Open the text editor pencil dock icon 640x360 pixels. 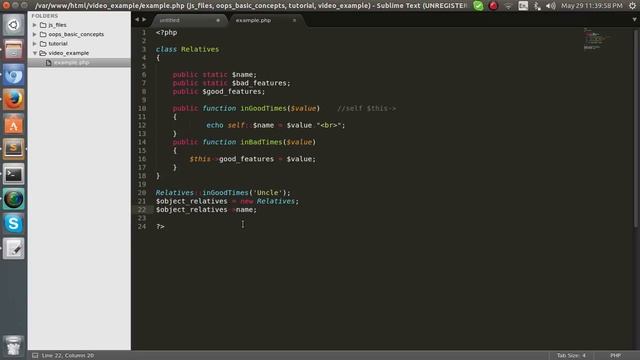(13, 249)
